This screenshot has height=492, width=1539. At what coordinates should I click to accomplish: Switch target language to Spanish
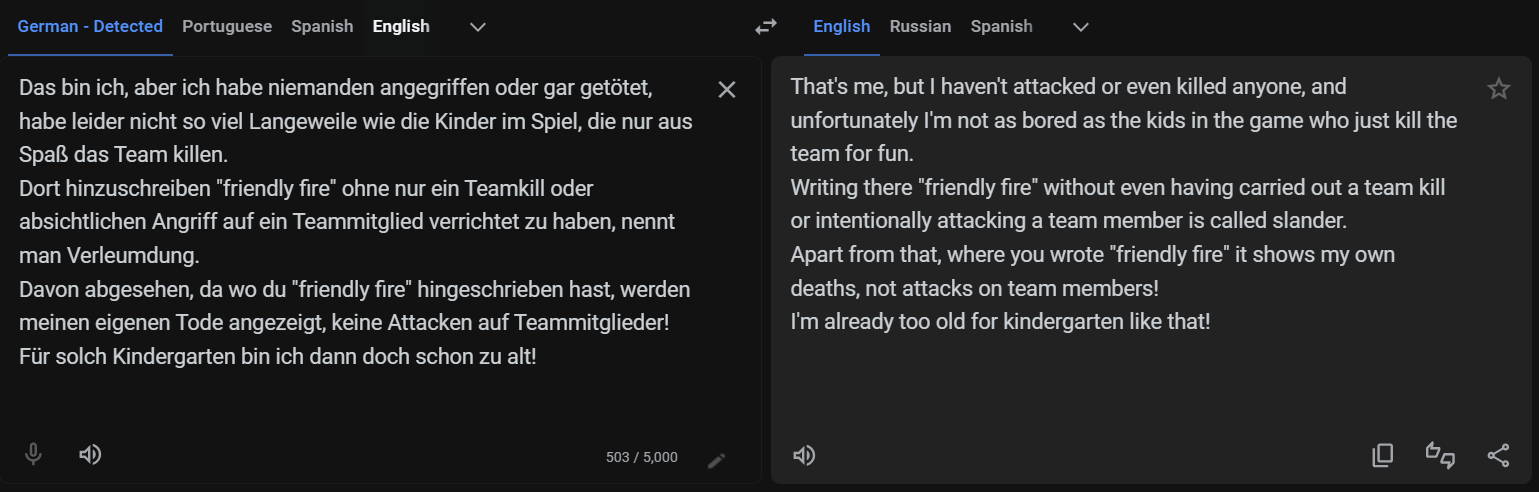(1001, 27)
